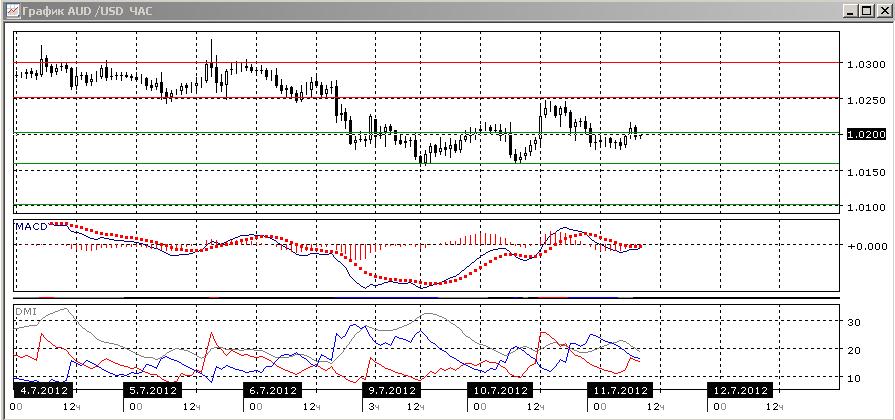
Task: Click the 11.7.2012 date marker
Action: tap(620, 390)
